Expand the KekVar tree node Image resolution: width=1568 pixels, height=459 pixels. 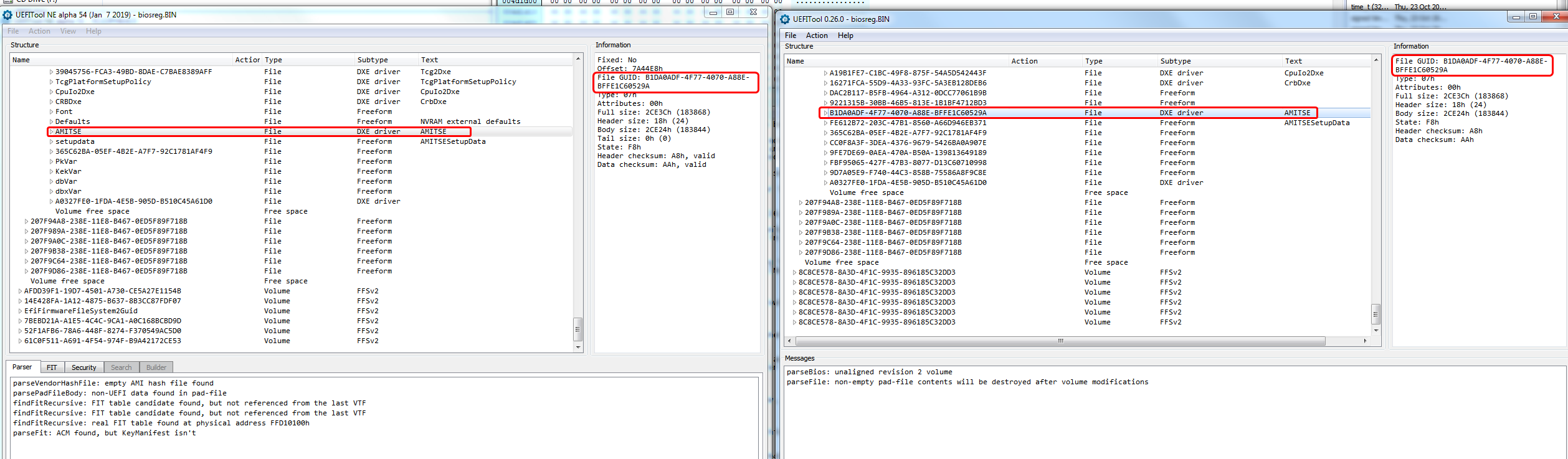(51, 171)
